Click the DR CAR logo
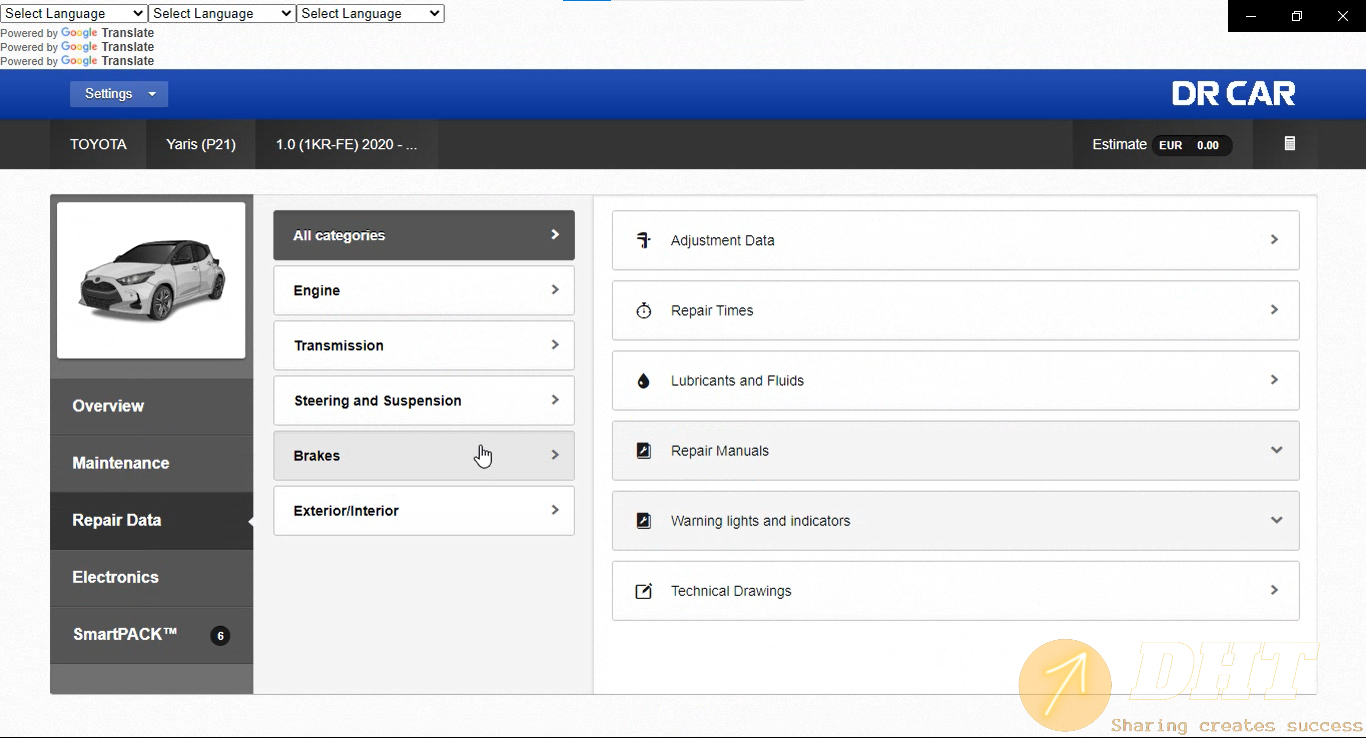This screenshot has height=738, width=1366. click(x=1234, y=94)
